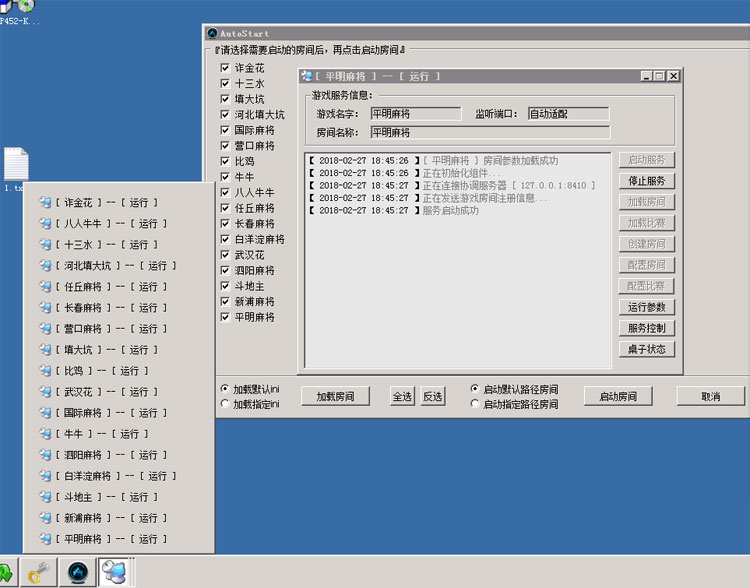The height and width of the screenshot is (588, 750).
Task: Click the 游戏名字 text field
Action: click(x=415, y=114)
